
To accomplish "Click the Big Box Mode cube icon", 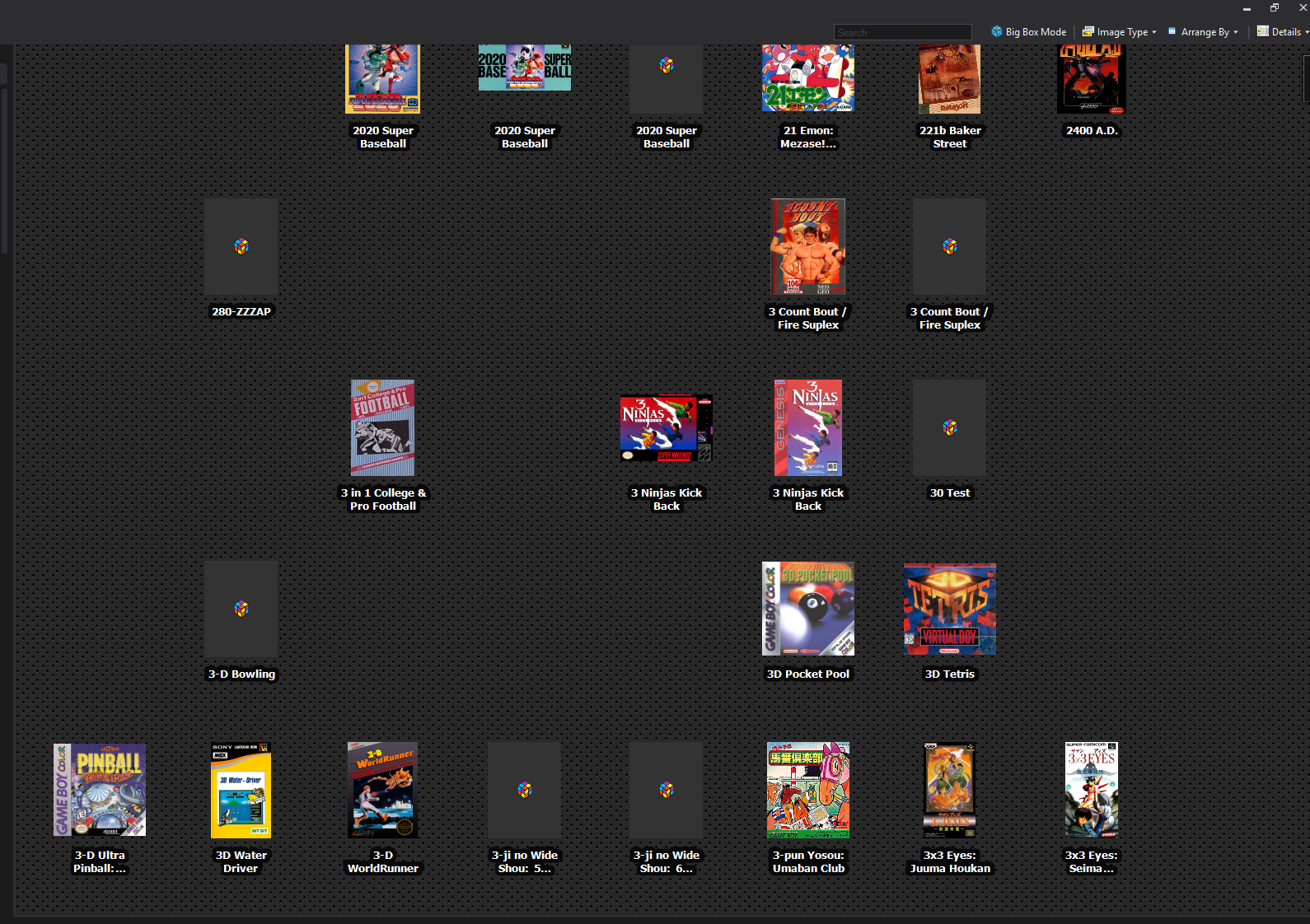I will pos(997,32).
